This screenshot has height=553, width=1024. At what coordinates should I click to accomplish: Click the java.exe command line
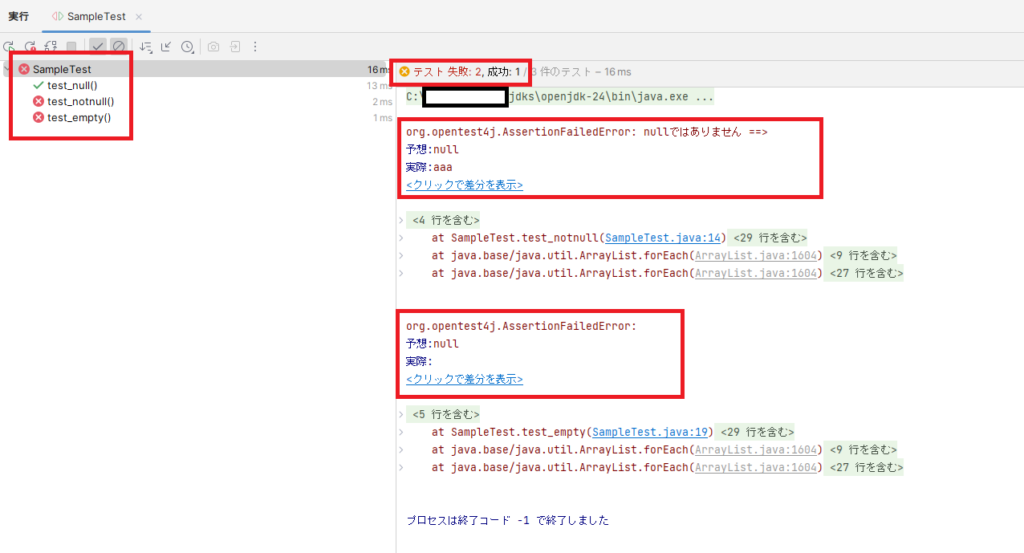(x=560, y=97)
